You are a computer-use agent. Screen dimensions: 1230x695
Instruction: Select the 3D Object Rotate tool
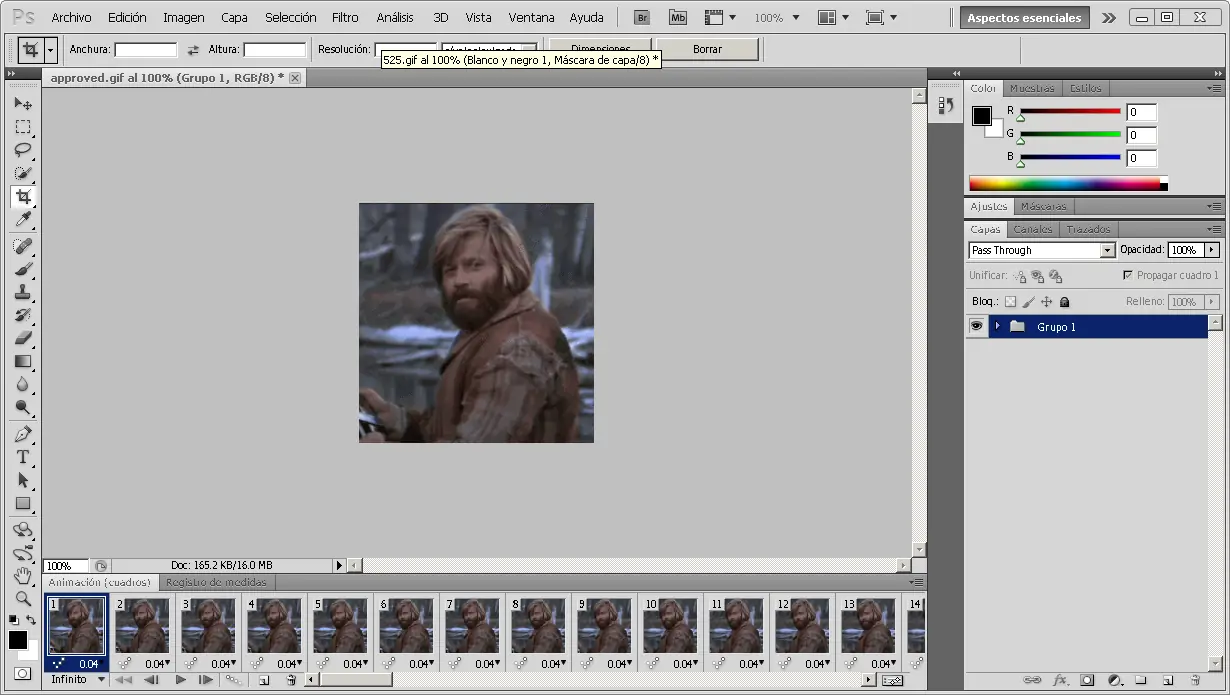(x=22, y=530)
